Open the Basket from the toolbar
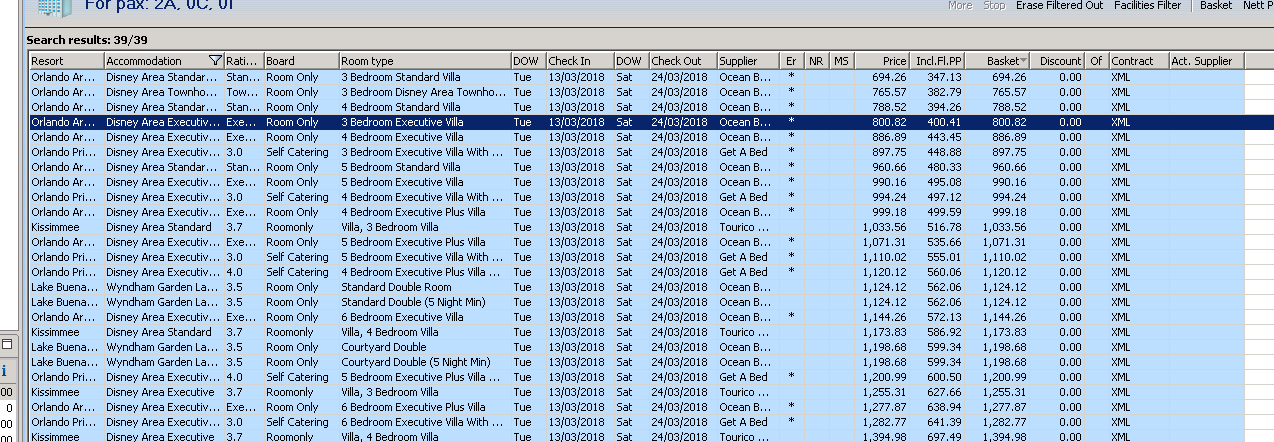This screenshot has height=442, width=1274. click(x=1216, y=6)
